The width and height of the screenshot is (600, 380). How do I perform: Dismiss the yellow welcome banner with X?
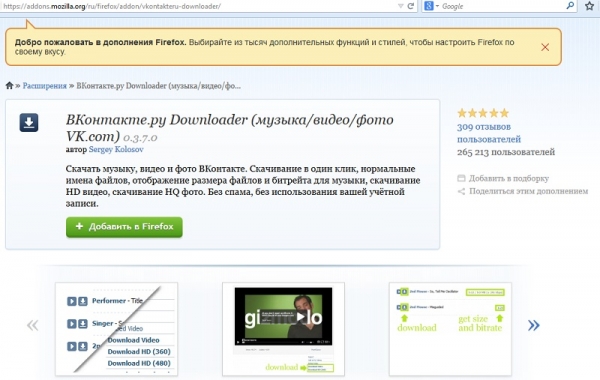click(545, 47)
